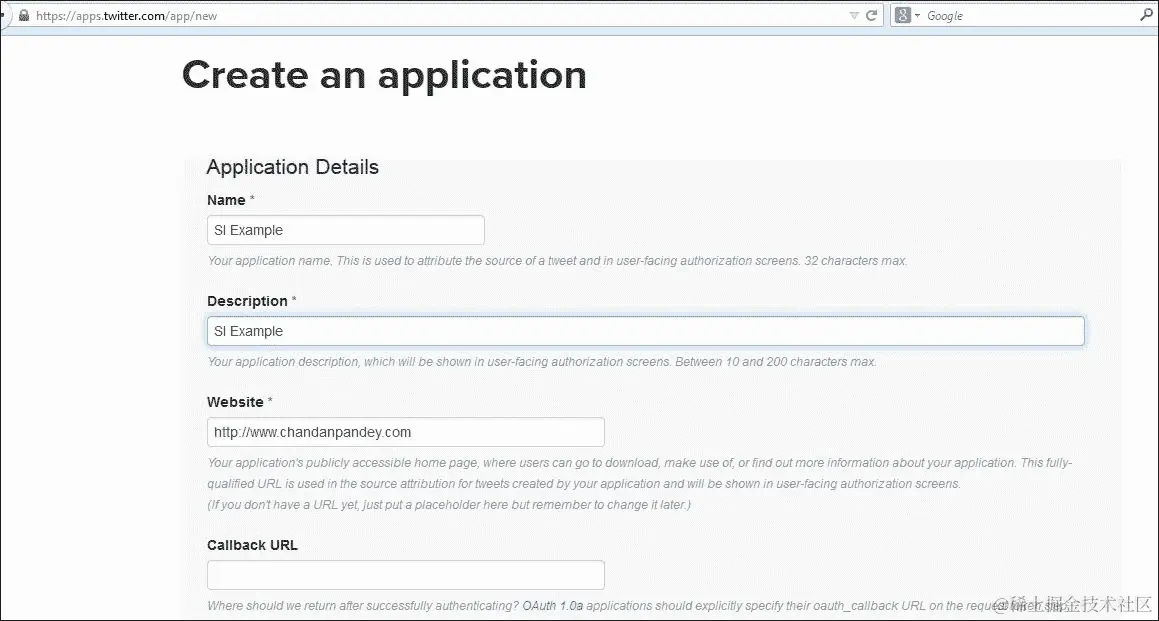Click the reload page icon
The height and width of the screenshot is (621, 1159).
(x=871, y=15)
